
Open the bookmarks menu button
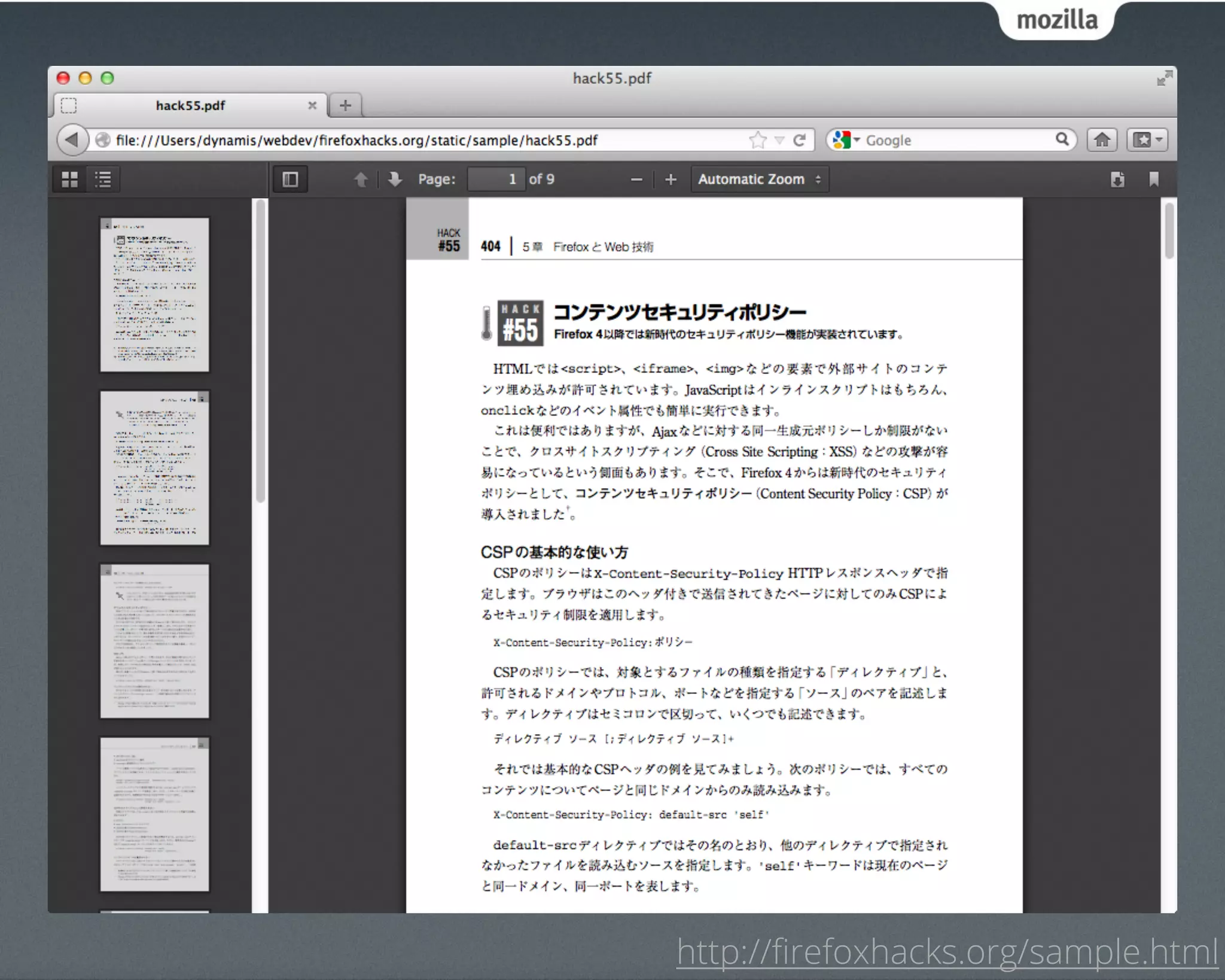pyautogui.click(x=1147, y=140)
